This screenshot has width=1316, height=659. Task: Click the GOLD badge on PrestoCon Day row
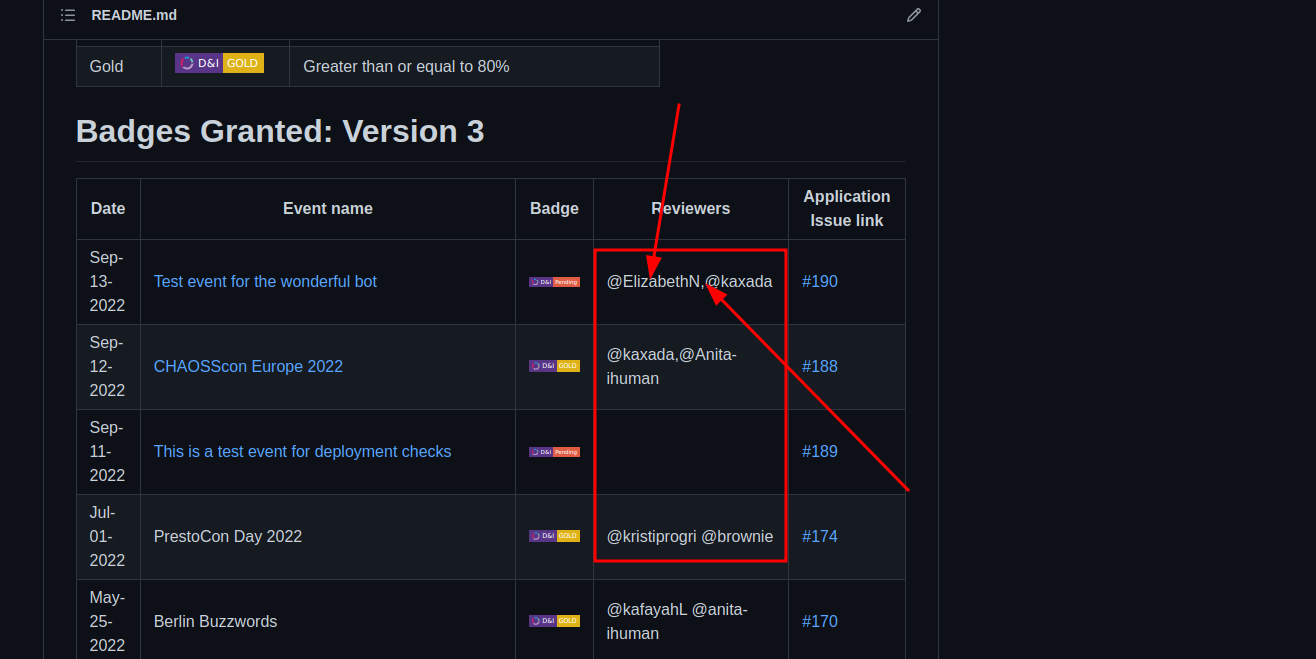coord(554,536)
